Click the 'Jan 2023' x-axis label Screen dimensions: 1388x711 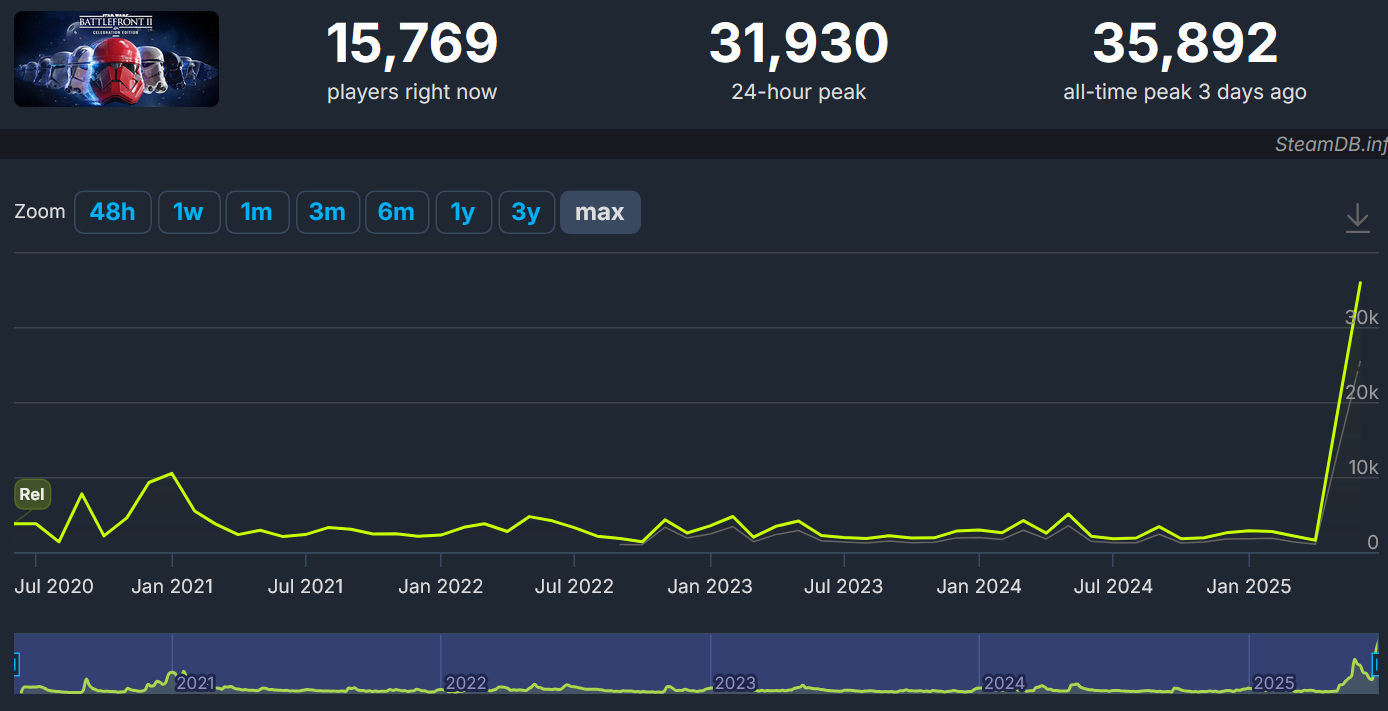pos(710,587)
